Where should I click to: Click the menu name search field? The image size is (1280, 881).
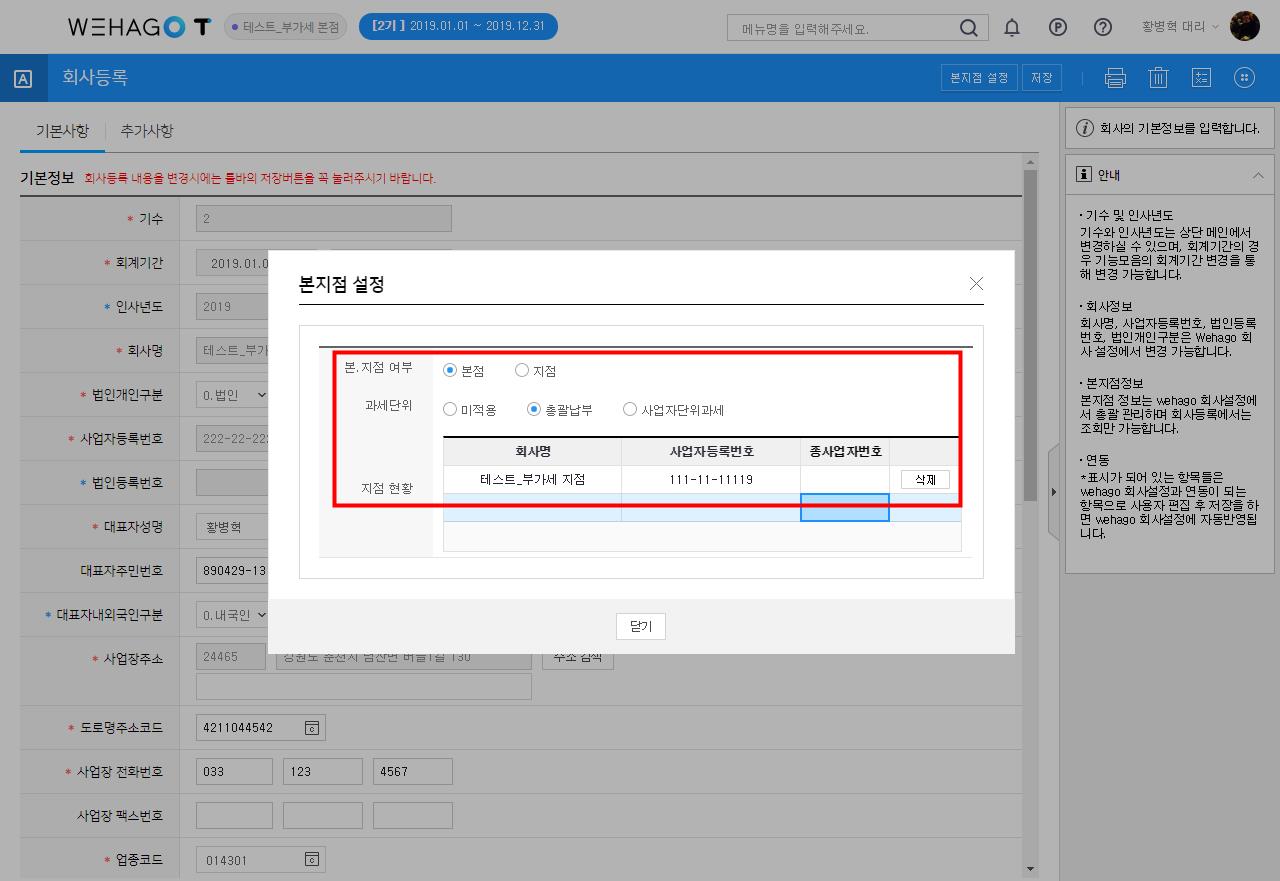click(x=845, y=29)
